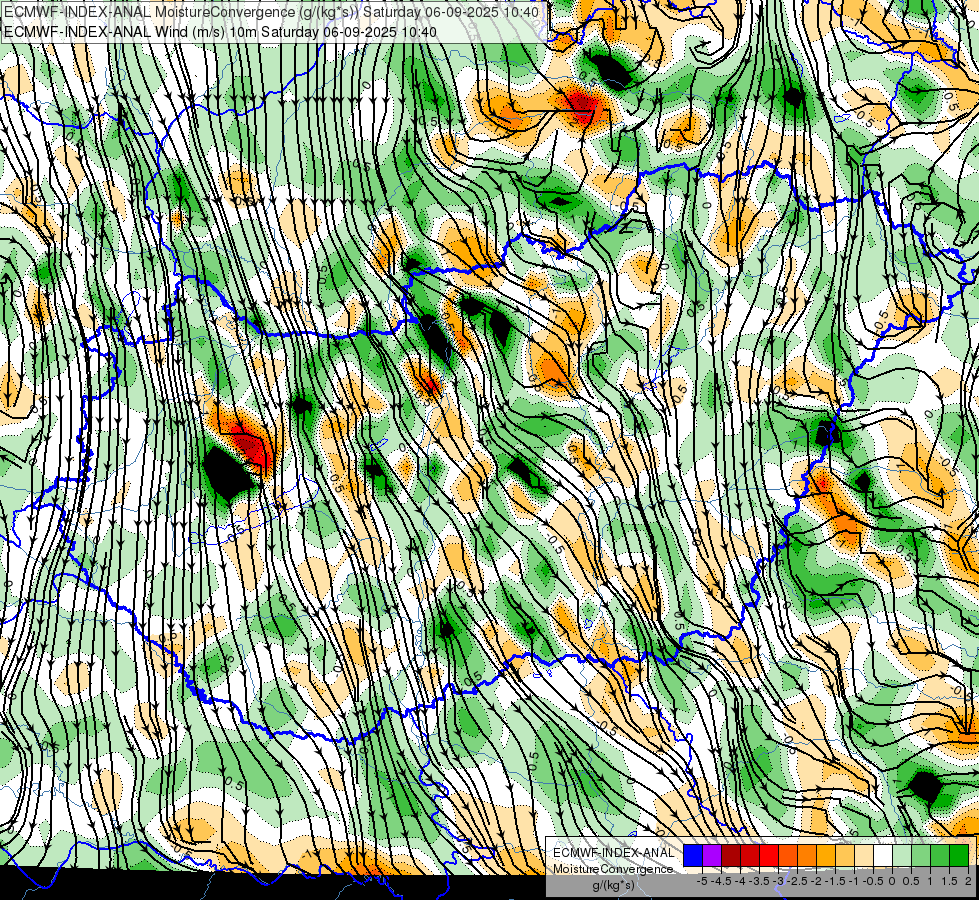Click the Wind (m/s) 10m title line
979x900 pixels.
pos(220,31)
